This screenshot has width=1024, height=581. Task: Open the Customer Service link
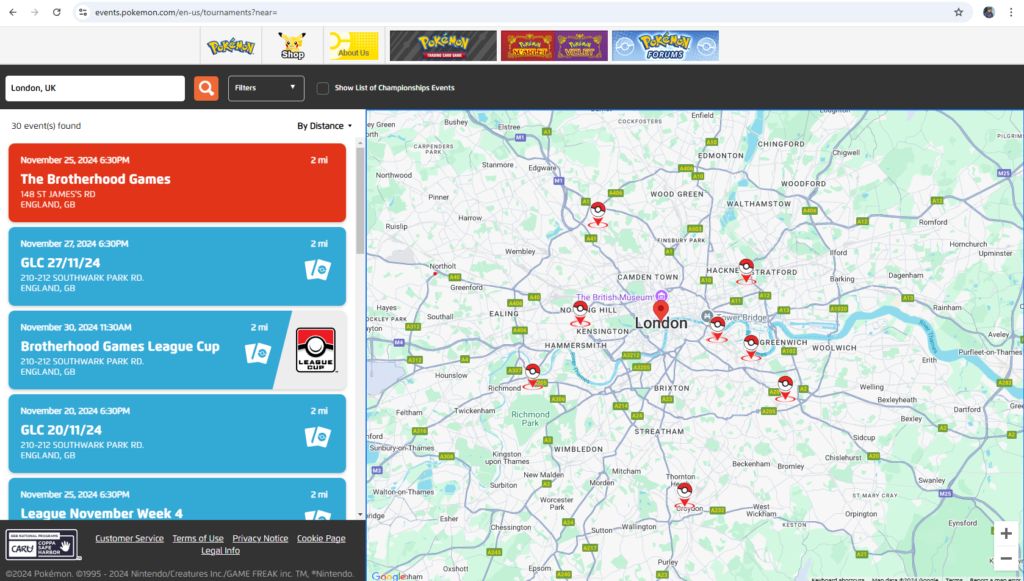pos(129,538)
